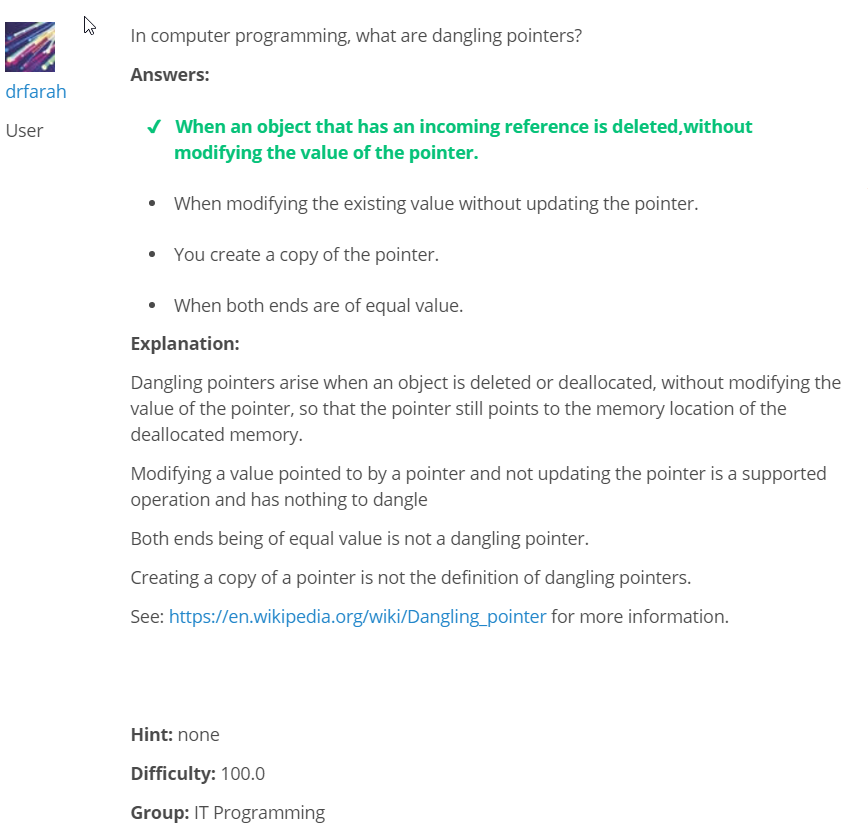This screenshot has height=824, width=868.
Task: Click the bullet before 'You create a copy'
Action: coord(152,255)
